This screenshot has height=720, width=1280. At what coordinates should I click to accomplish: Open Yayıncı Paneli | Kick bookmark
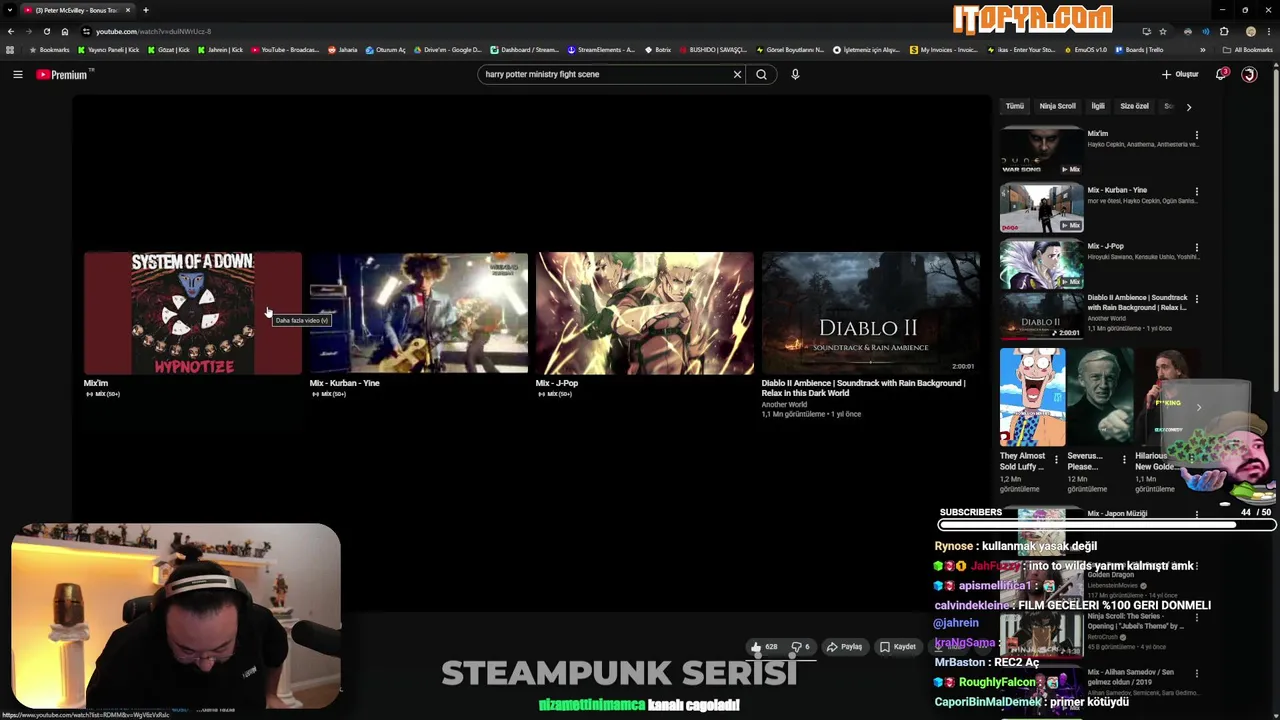[x=109, y=50]
